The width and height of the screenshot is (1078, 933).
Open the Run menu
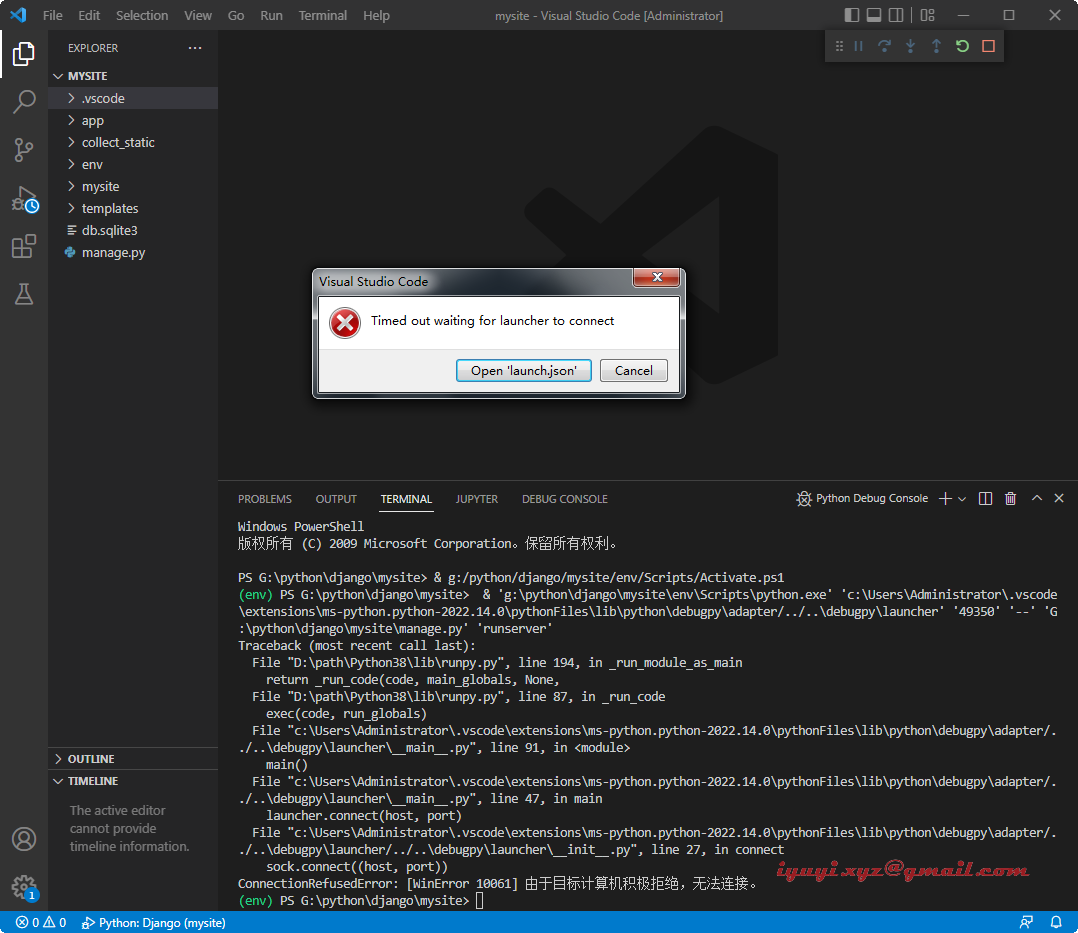coord(270,15)
